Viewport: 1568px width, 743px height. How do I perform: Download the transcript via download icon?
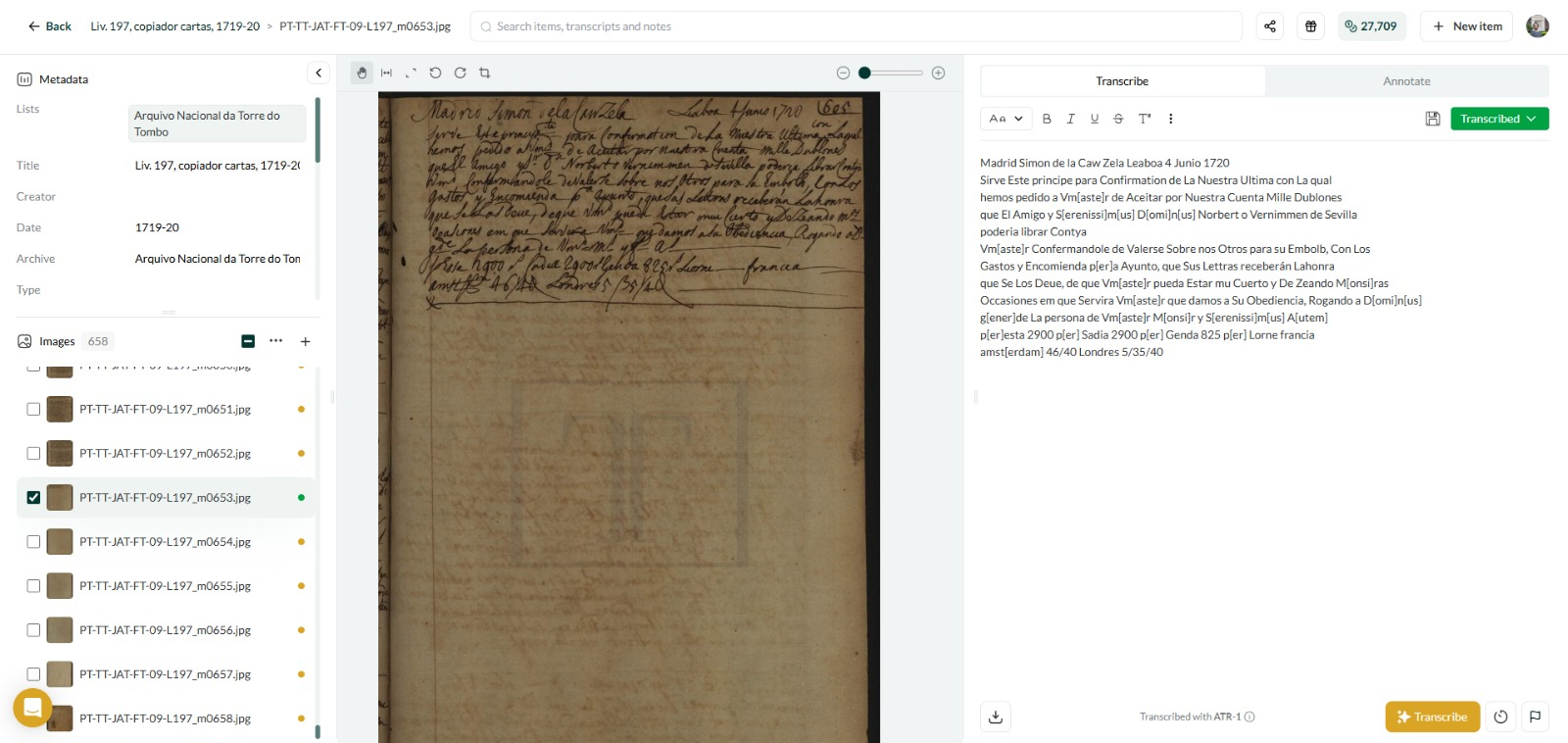click(x=996, y=717)
